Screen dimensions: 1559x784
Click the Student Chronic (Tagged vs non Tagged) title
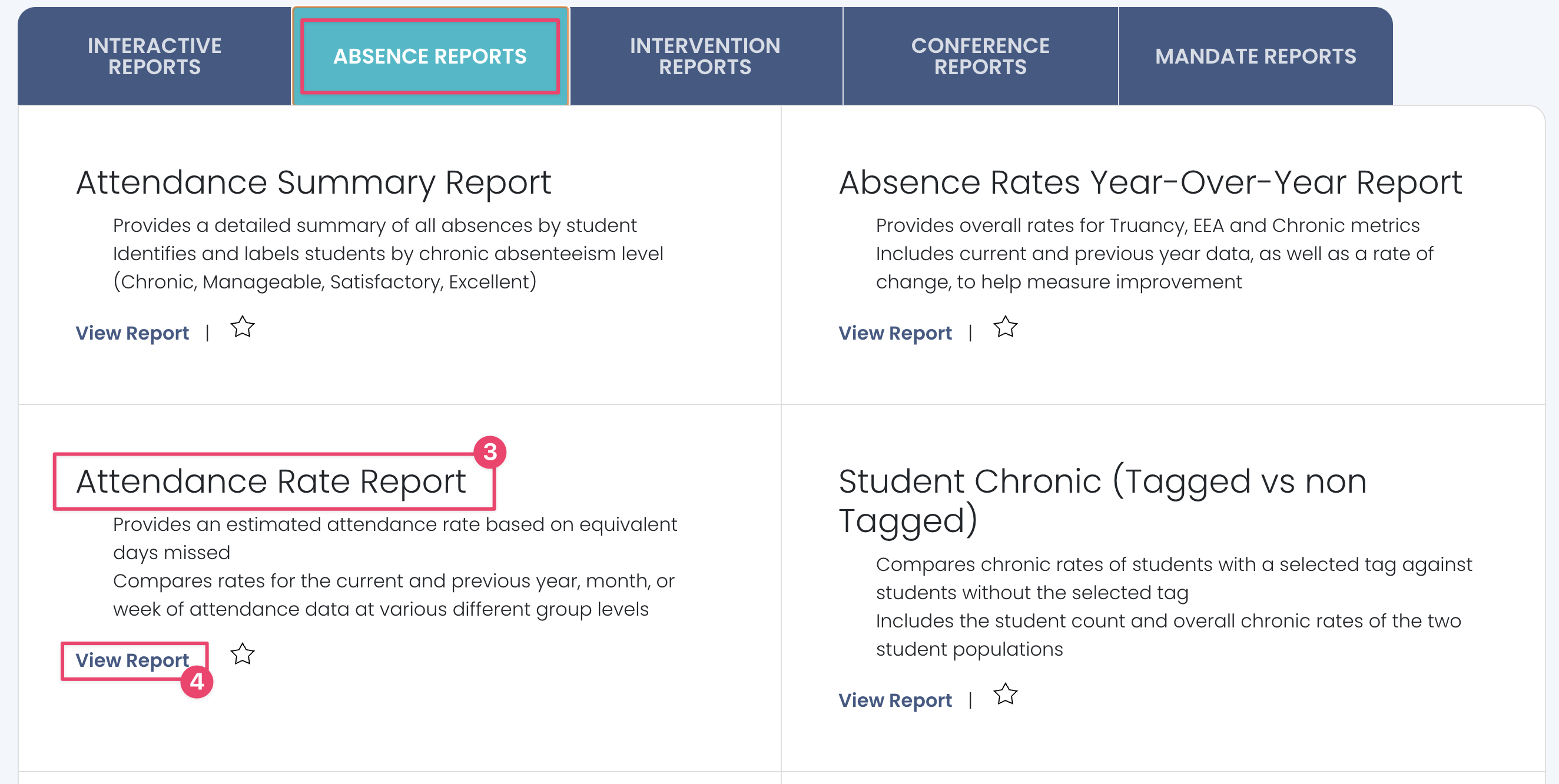coord(1103,501)
